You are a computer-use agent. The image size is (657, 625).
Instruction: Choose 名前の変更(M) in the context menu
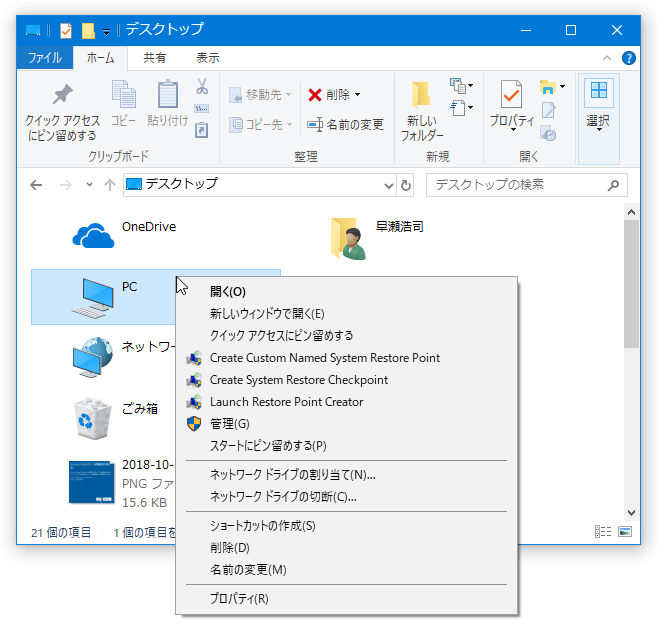[x=346, y=570]
